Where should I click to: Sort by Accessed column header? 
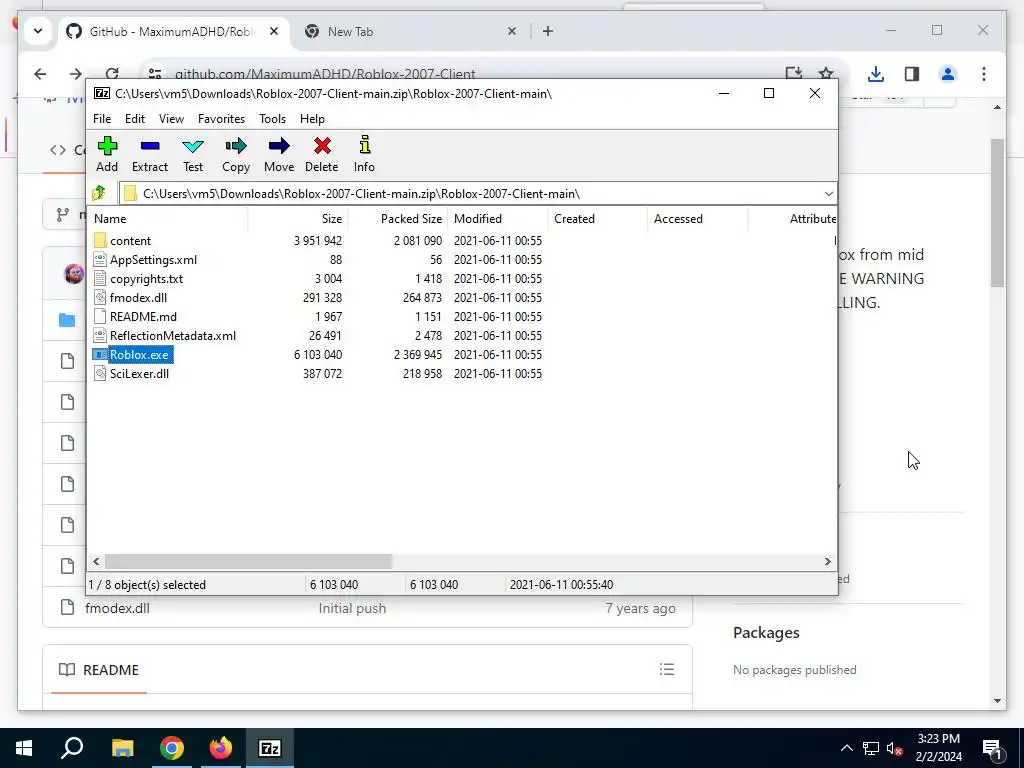[697, 219]
